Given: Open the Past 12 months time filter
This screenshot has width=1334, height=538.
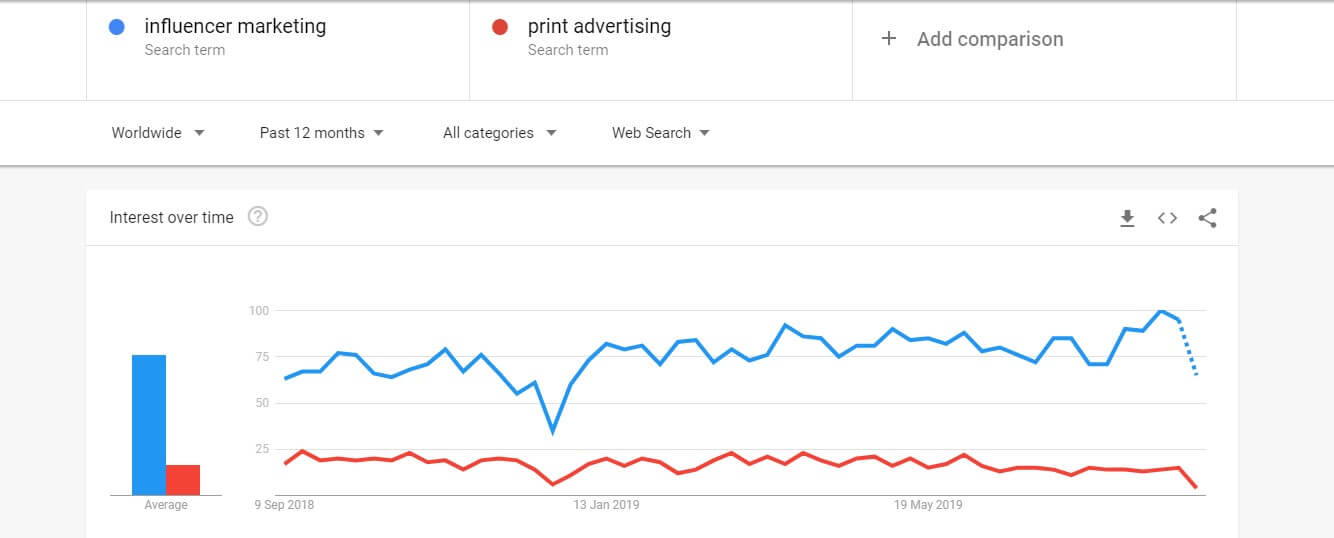Looking at the screenshot, I should click(321, 133).
